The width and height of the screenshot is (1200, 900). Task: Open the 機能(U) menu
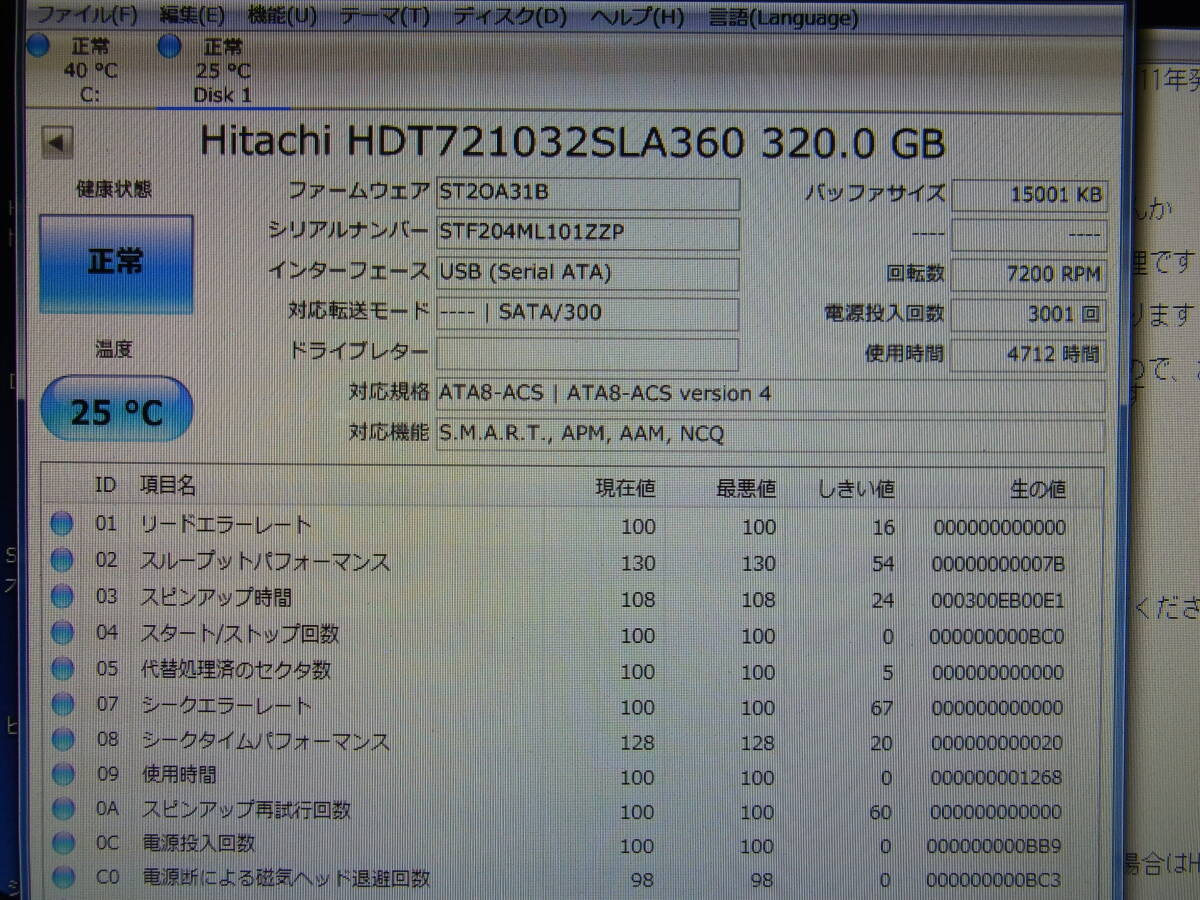tap(281, 15)
